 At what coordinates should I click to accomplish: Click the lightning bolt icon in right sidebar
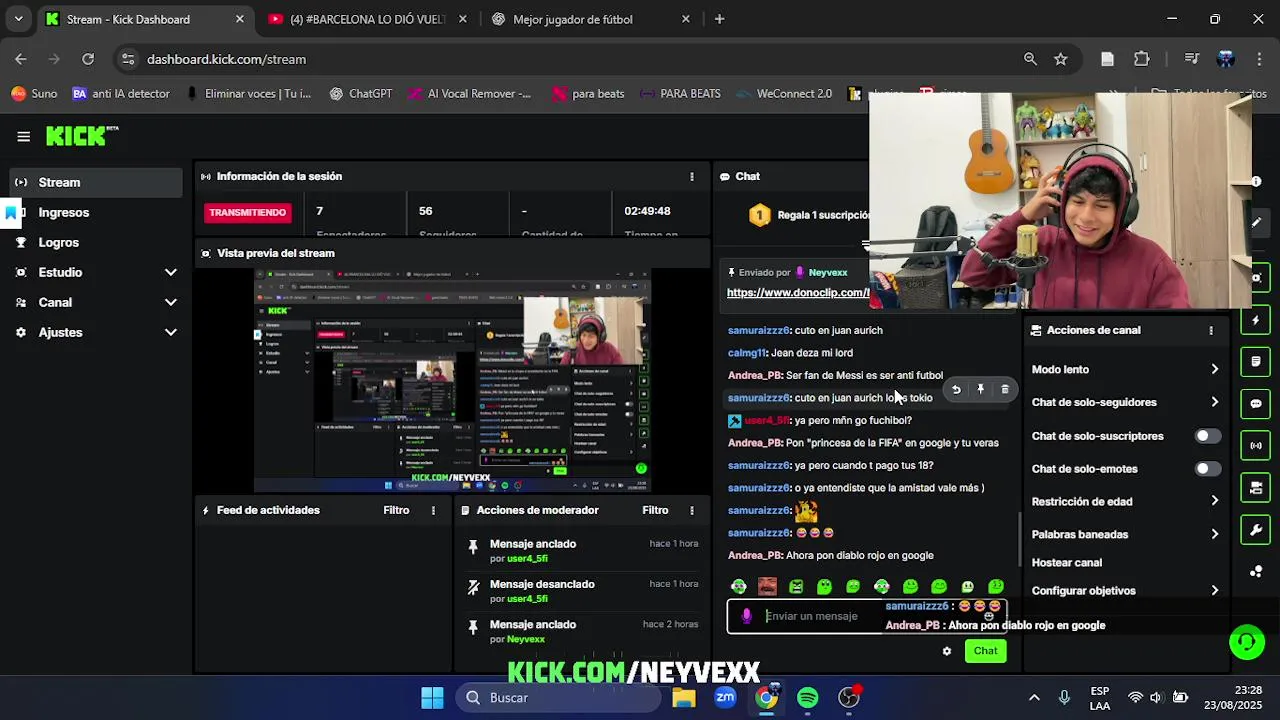[1256, 320]
